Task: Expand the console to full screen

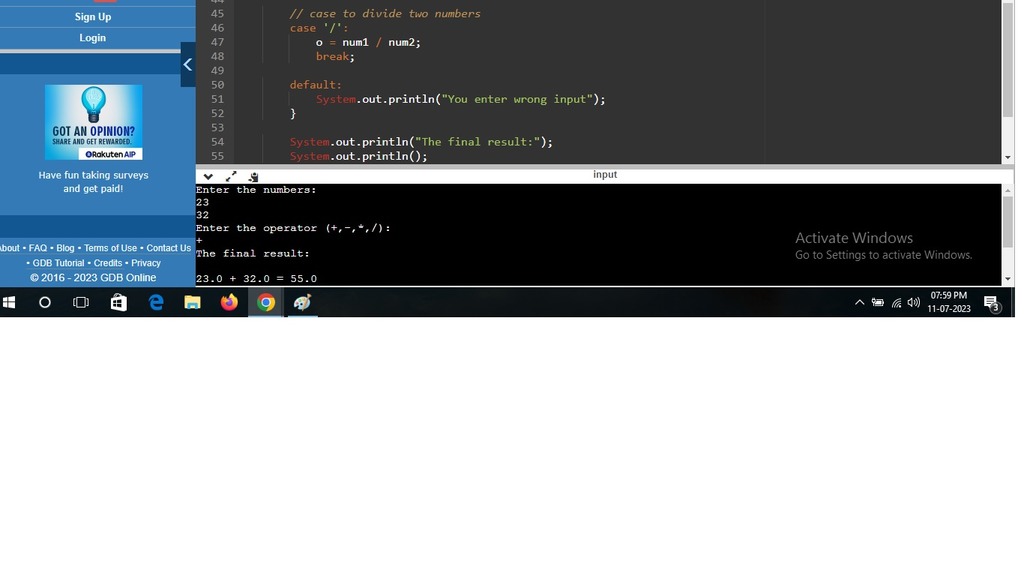Action: 231,176
